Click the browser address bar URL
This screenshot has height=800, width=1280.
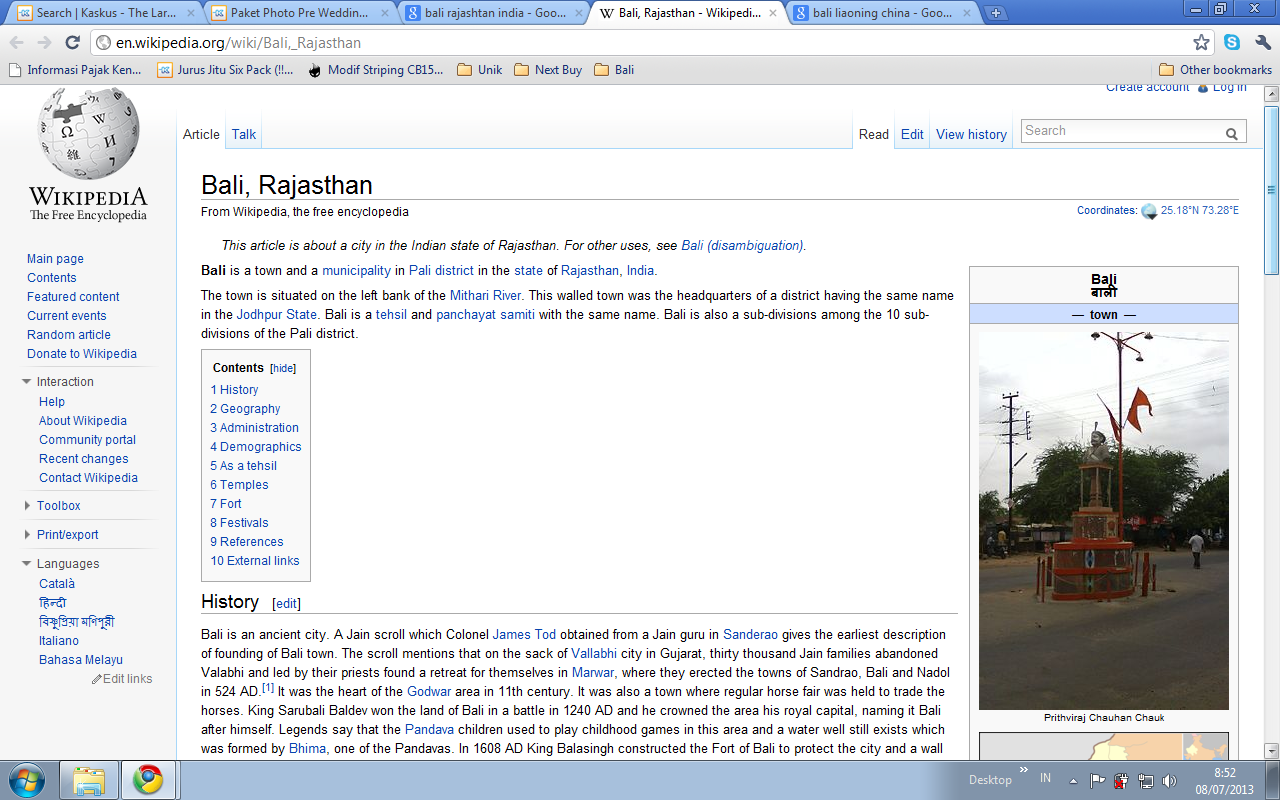238,43
